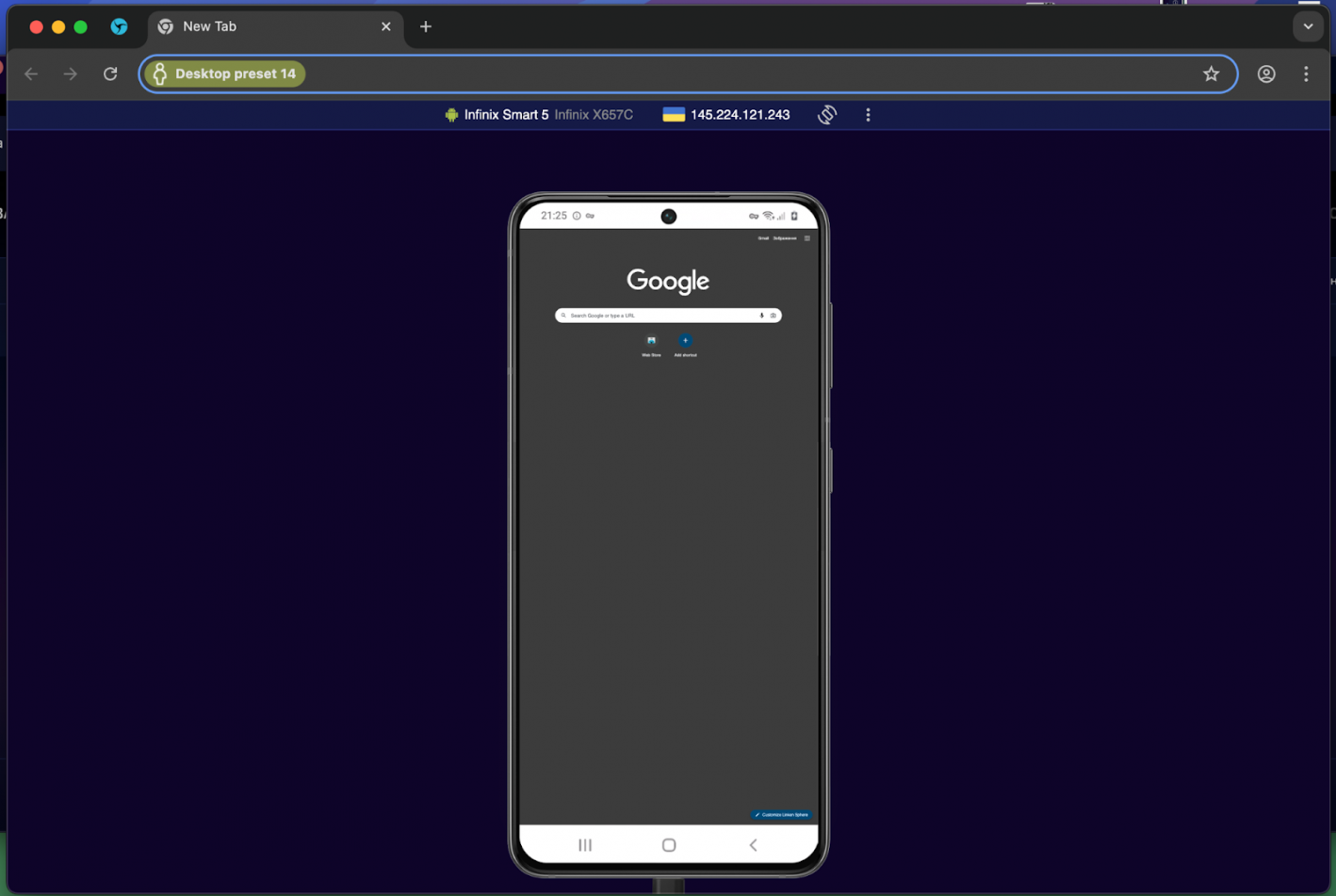Focus the Search Google or type a URL field
1336x896 pixels.
tap(668, 316)
